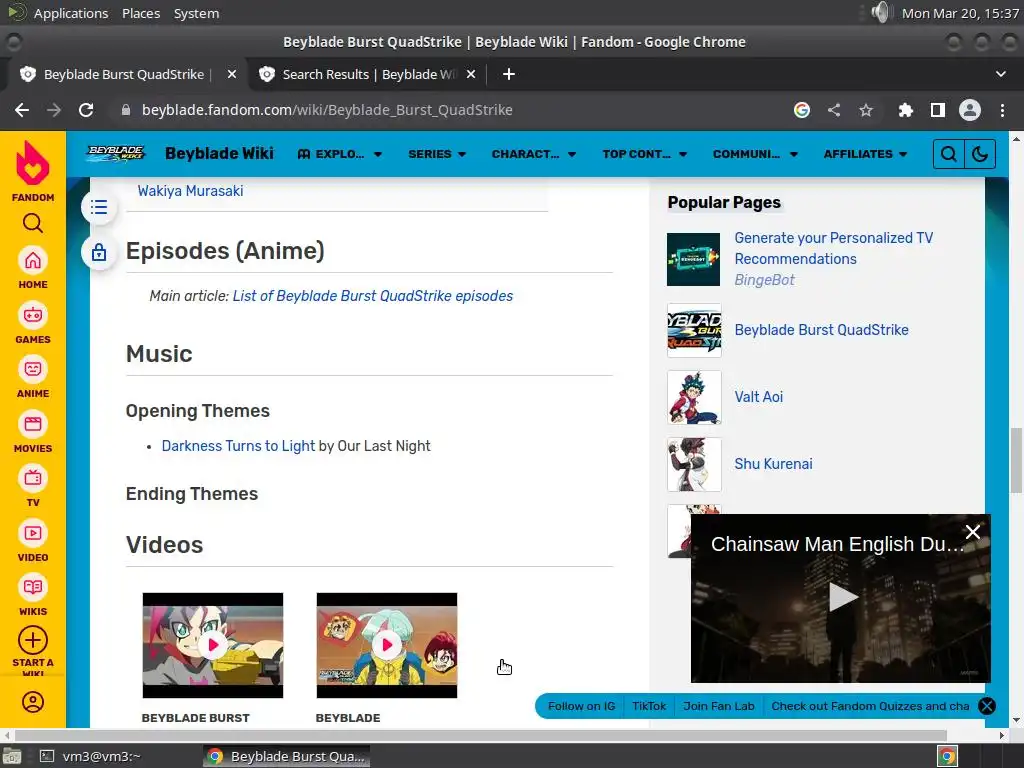1024x768 pixels.
Task: Go back with browser back arrow
Action: 22,110
